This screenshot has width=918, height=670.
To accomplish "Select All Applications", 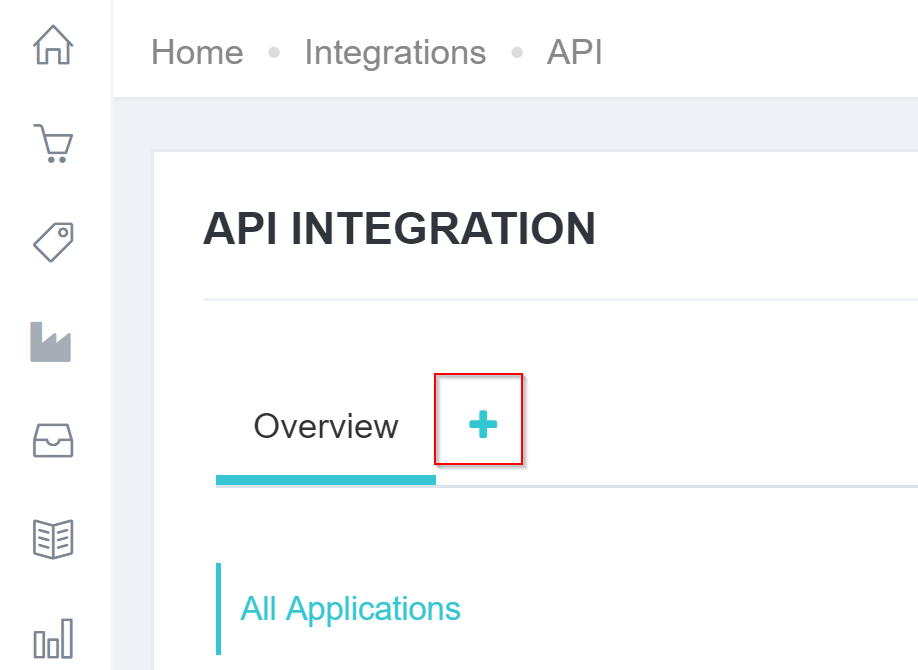I will [x=350, y=608].
